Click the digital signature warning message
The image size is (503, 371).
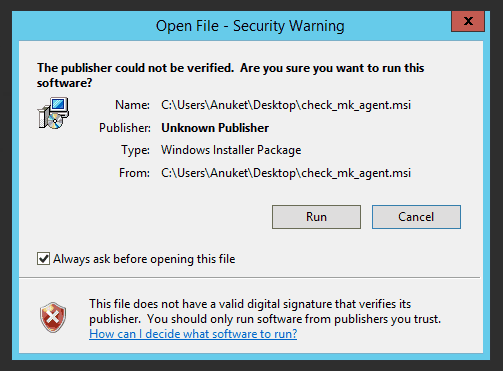tap(265, 311)
